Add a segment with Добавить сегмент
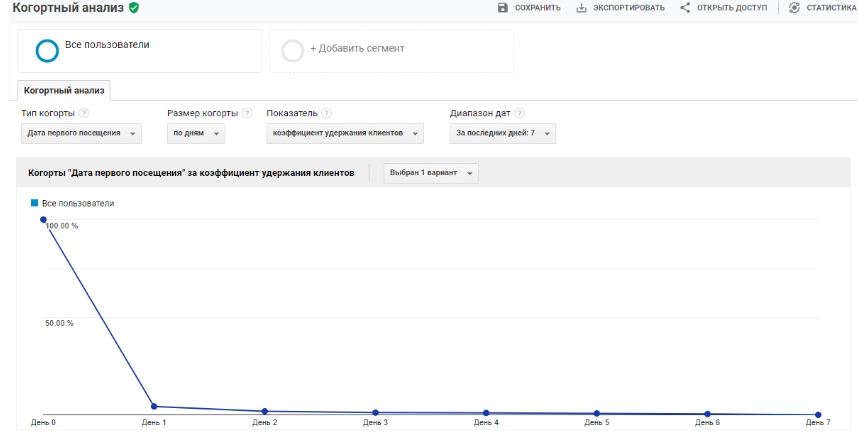 coord(357,48)
